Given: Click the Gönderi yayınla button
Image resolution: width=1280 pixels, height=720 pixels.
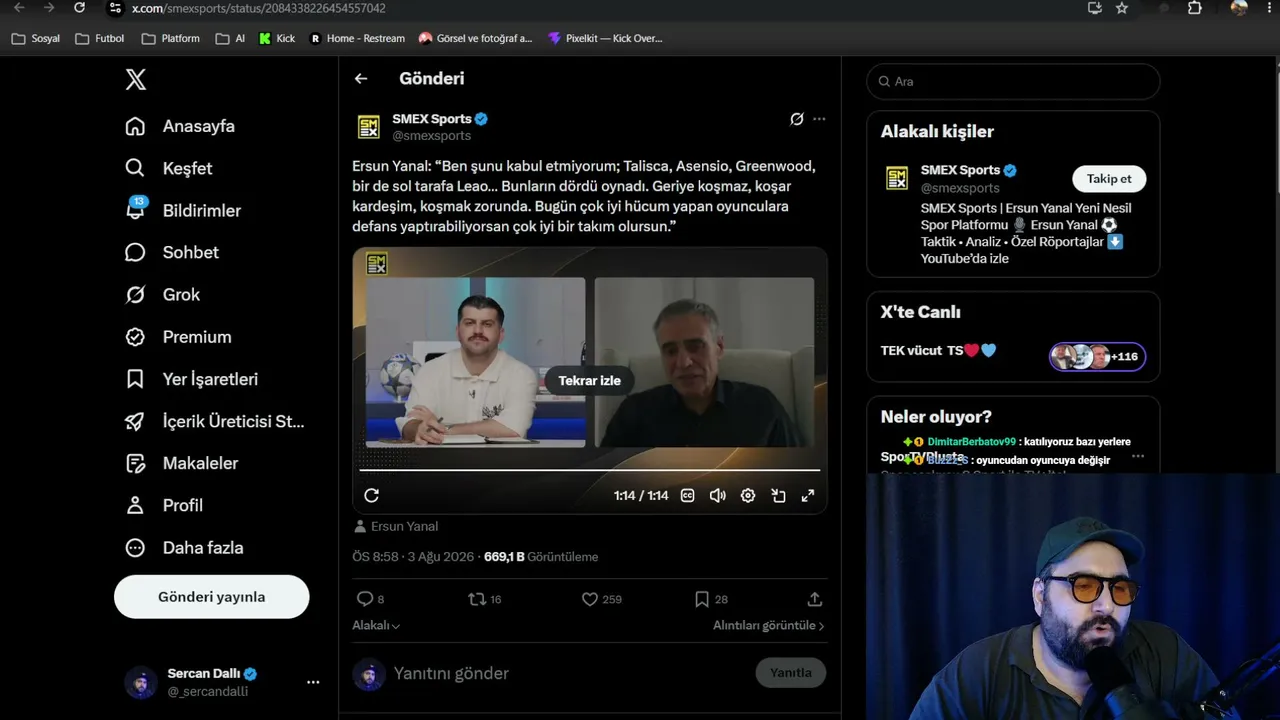Looking at the screenshot, I should point(212,597).
